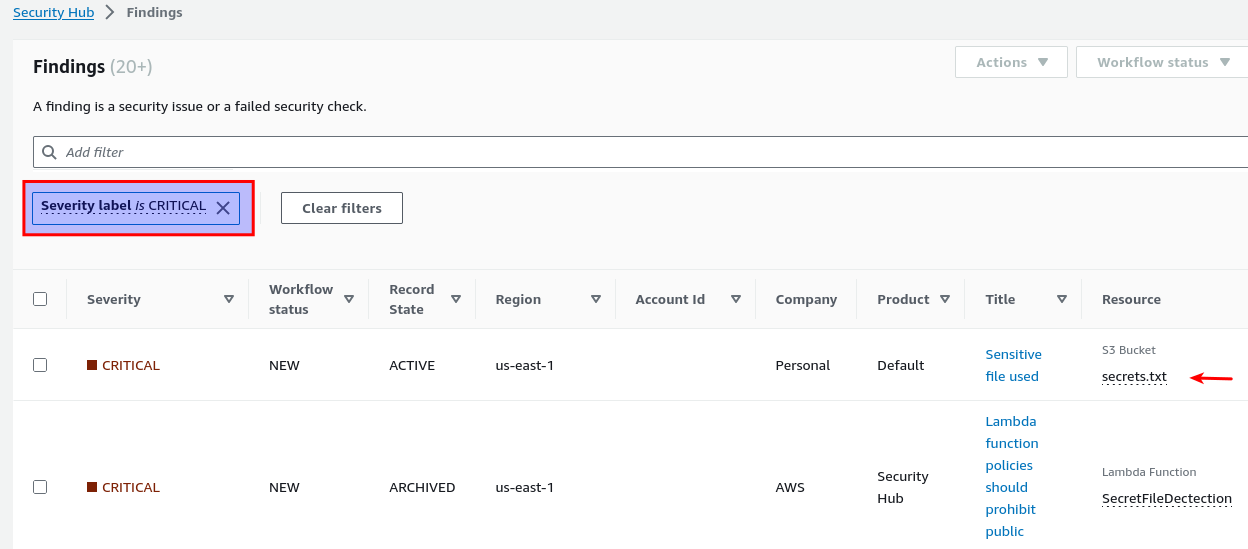Open the Workflow status dropdown button
Screen dimensions: 1248x549
(1162, 62)
